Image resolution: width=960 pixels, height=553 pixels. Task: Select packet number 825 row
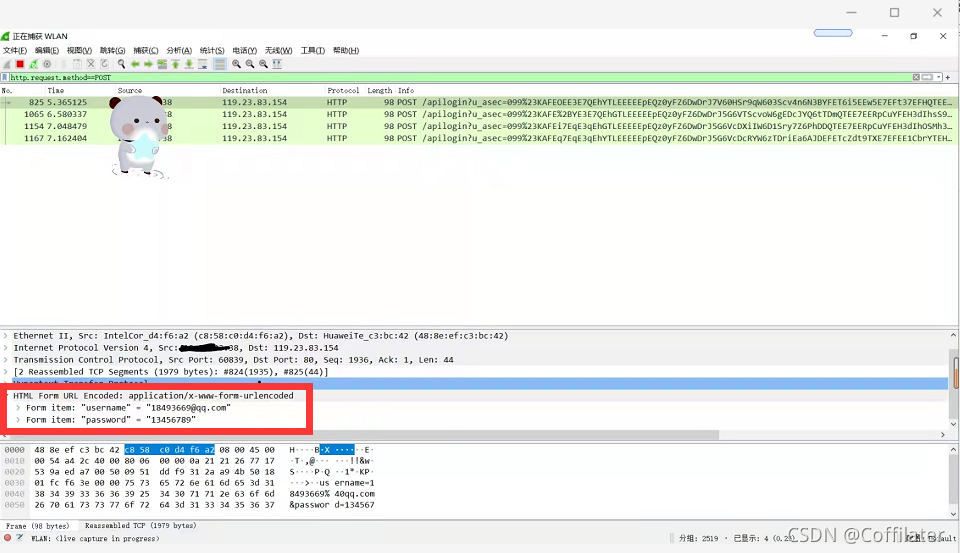pos(478,102)
